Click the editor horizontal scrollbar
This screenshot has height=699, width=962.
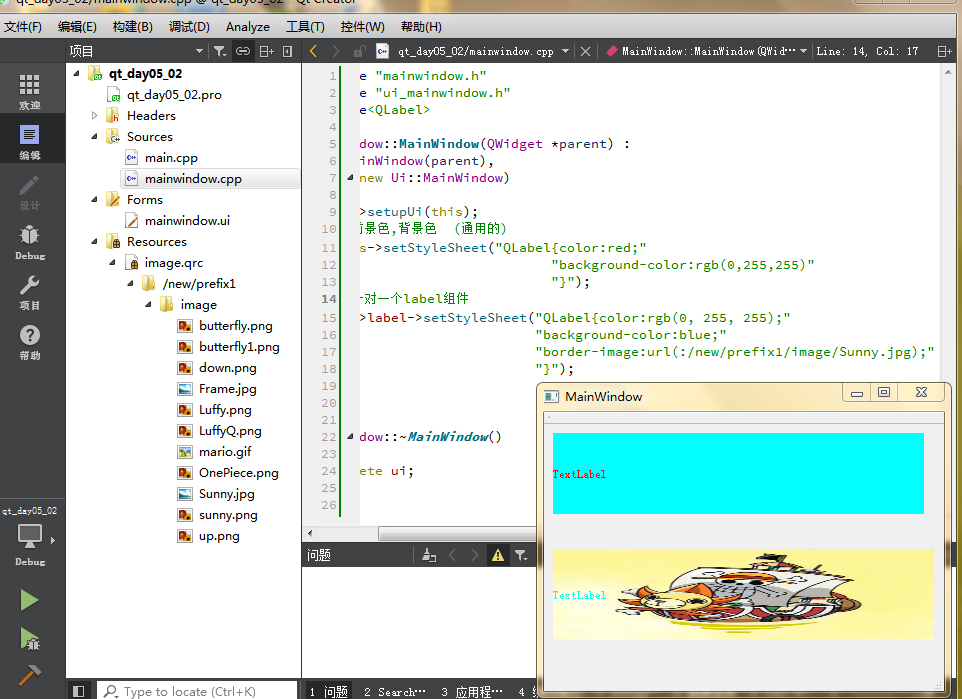coord(457,533)
